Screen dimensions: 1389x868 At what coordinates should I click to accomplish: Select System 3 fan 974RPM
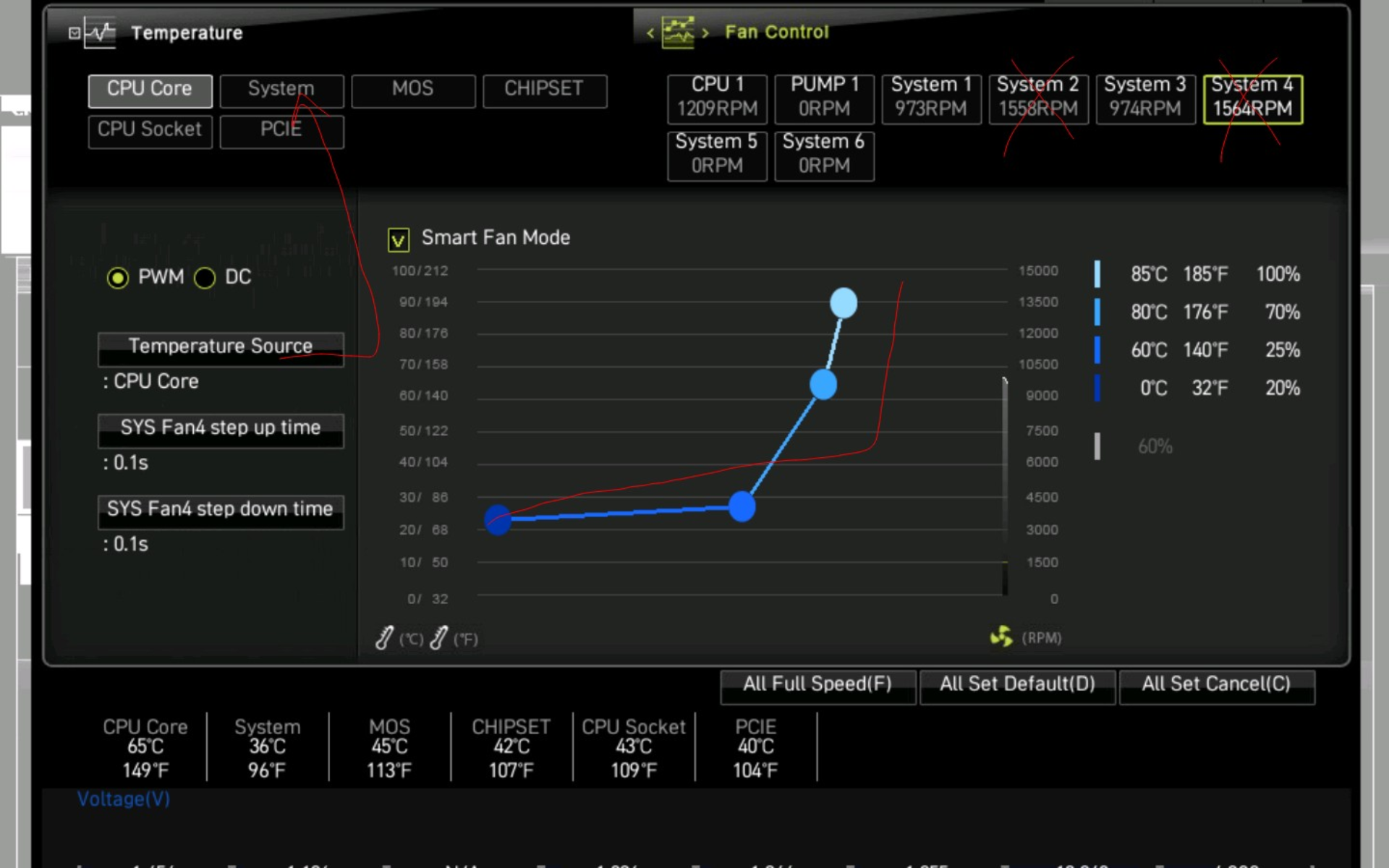[x=1145, y=98]
